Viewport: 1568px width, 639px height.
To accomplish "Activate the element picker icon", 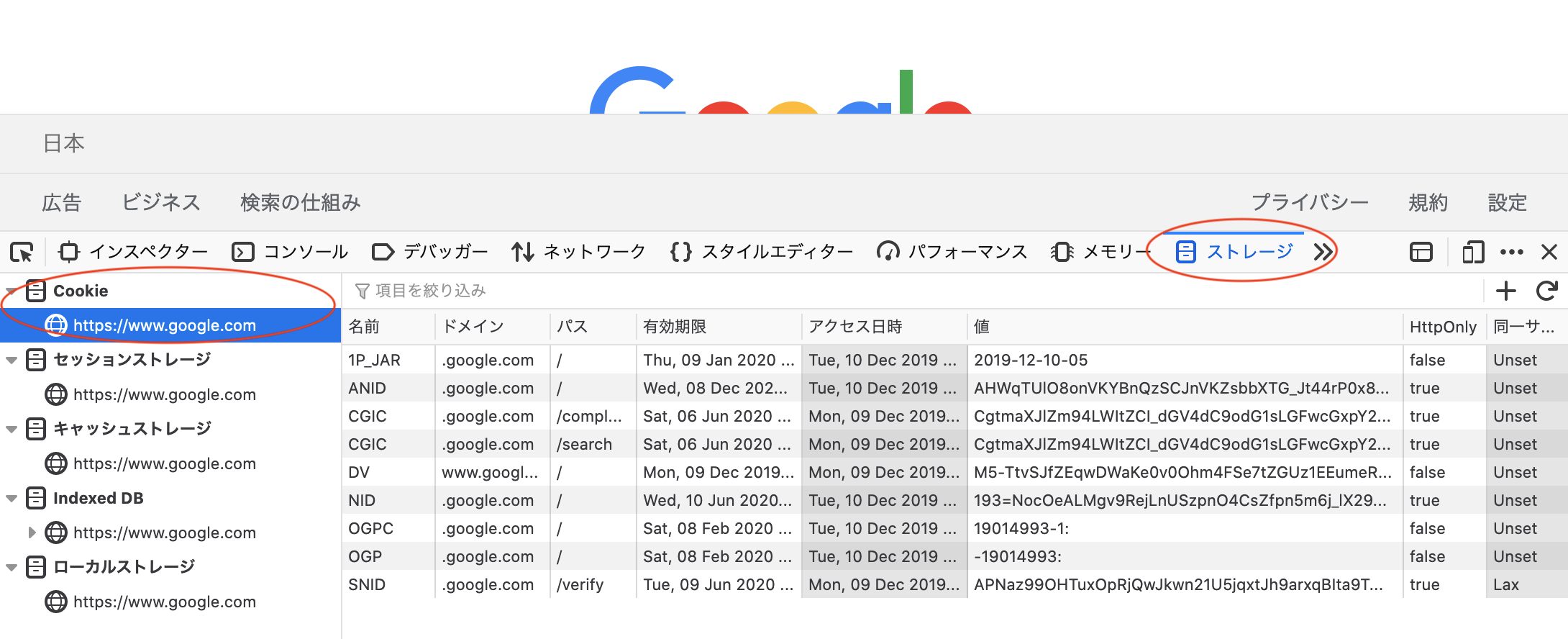I will (x=22, y=252).
